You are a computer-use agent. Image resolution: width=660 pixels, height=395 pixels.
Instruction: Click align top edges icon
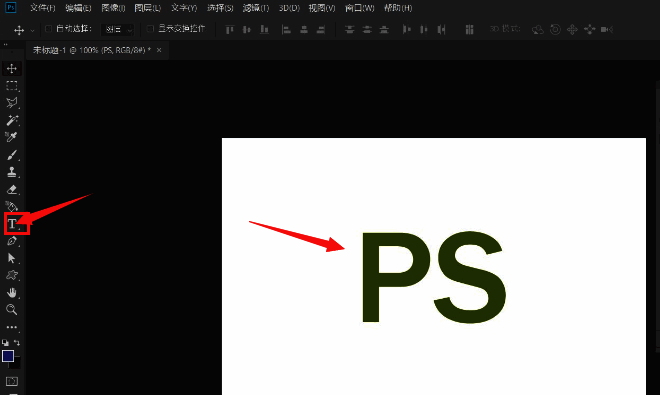pyautogui.click(x=229, y=29)
